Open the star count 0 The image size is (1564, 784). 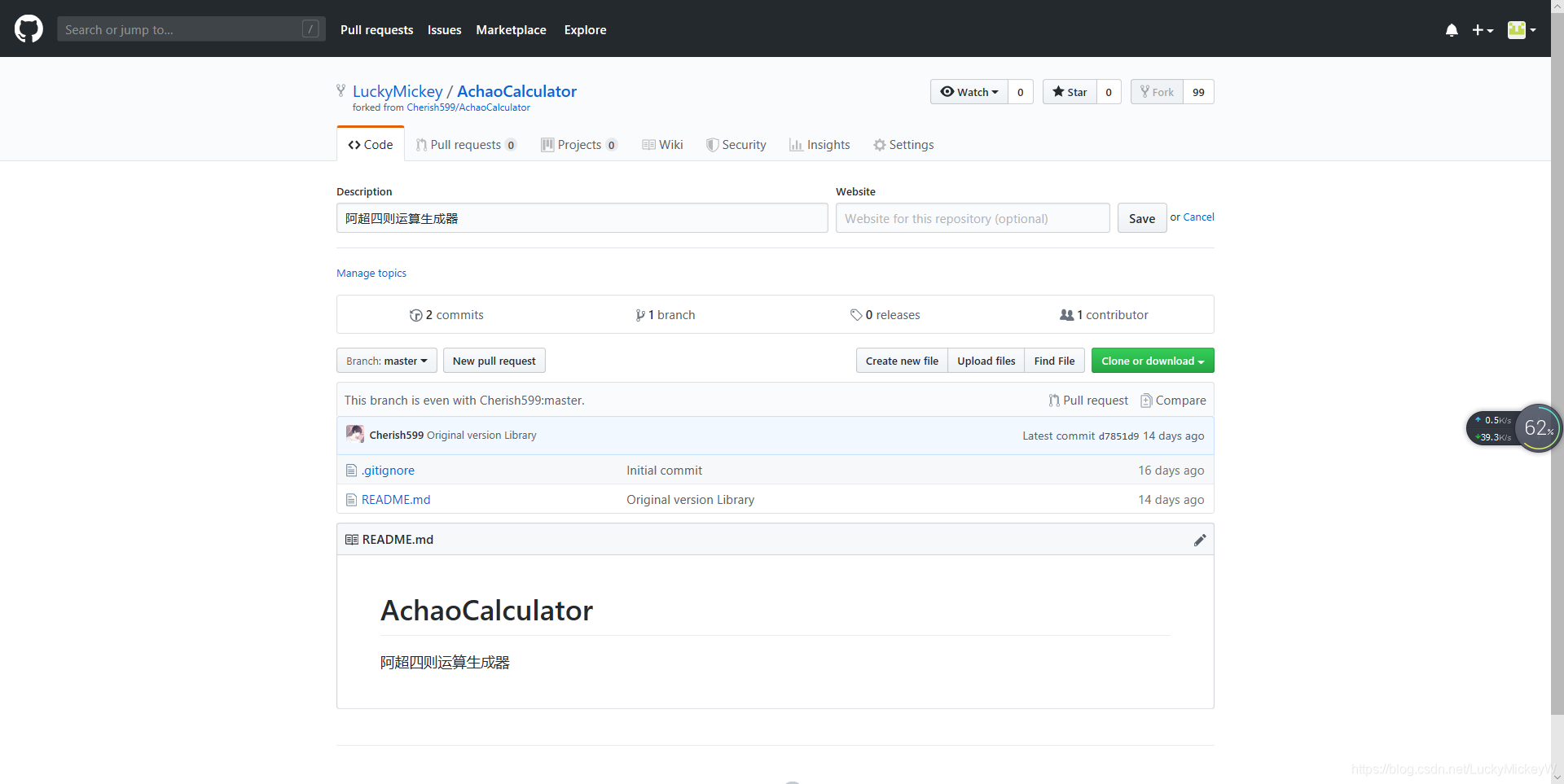coord(1109,92)
